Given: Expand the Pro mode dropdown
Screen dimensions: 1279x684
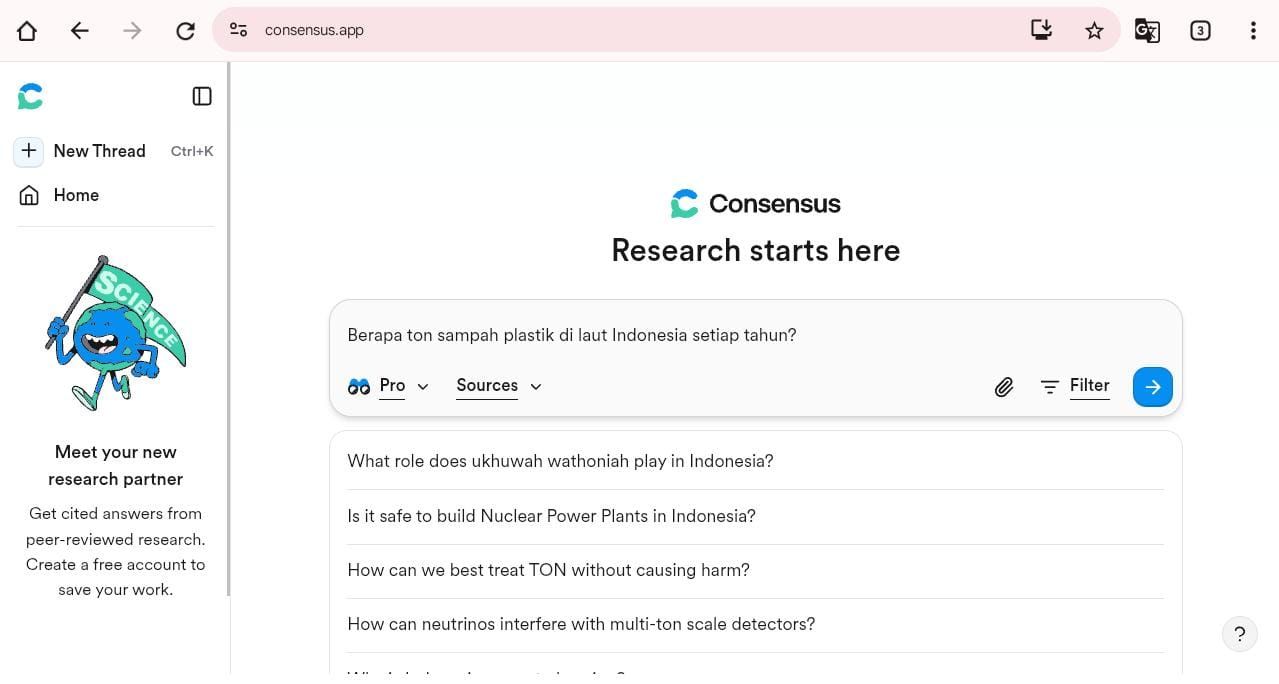Looking at the screenshot, I should point(389,386).
